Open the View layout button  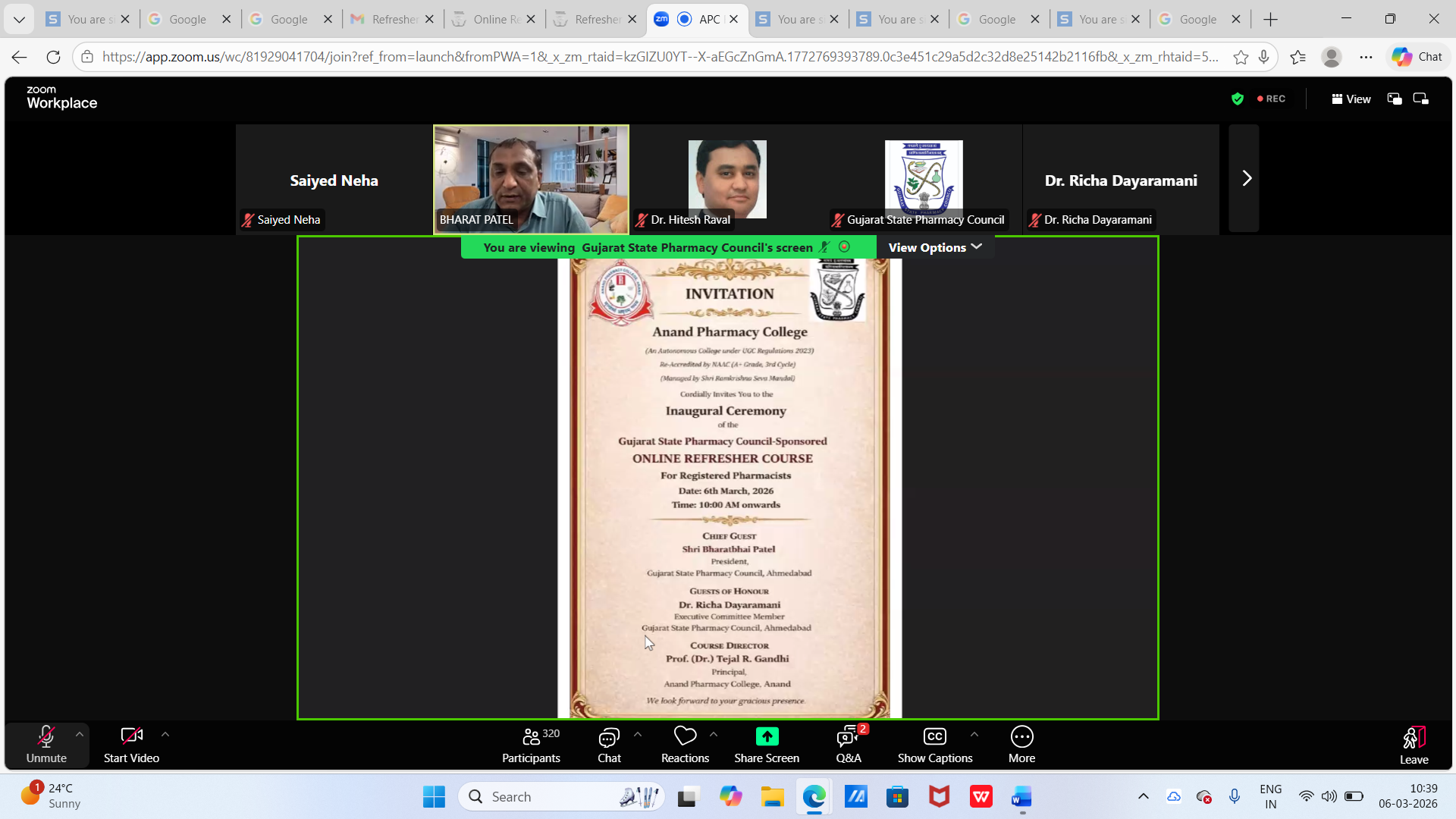[1351, 99]
